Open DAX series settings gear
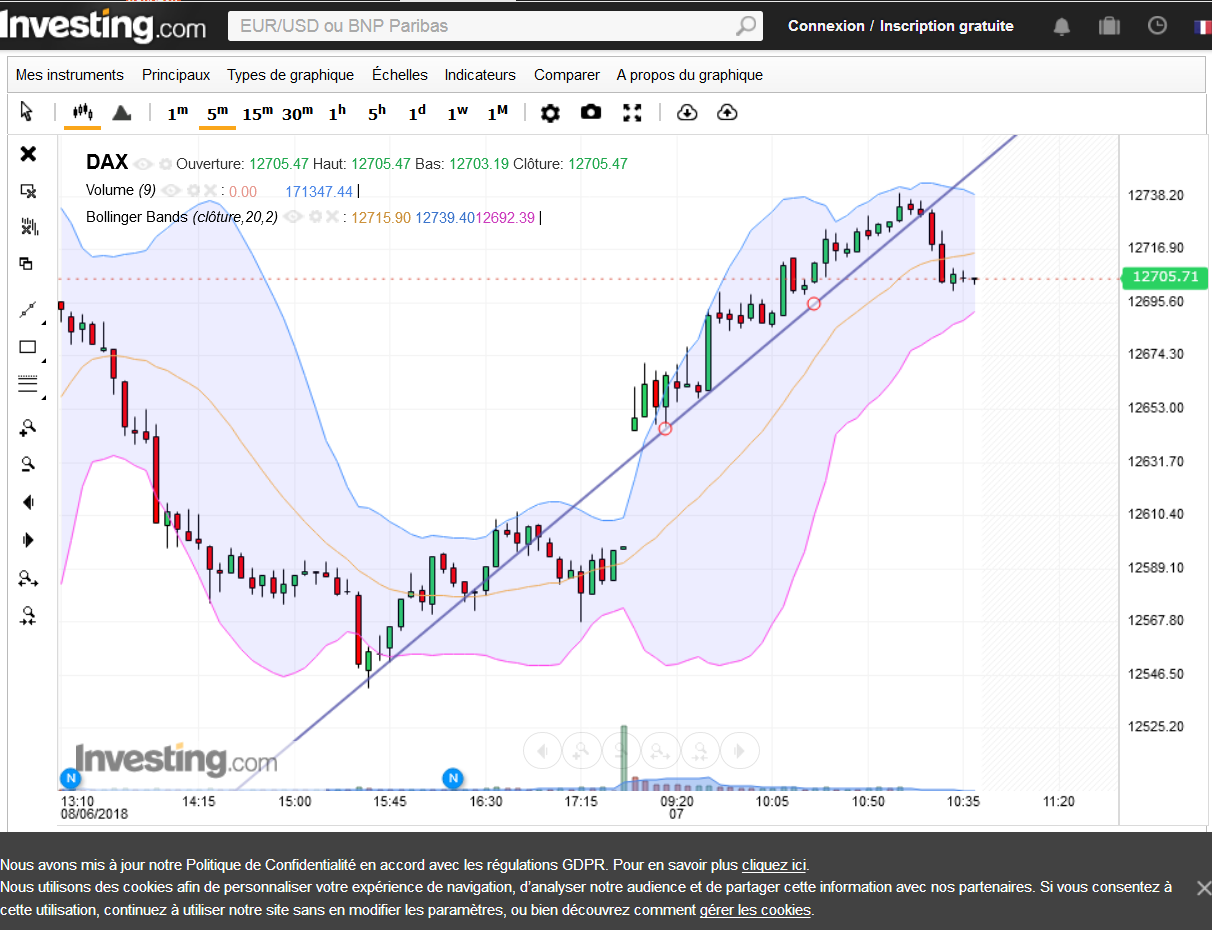The height and width of the screenshot is (930, 1212). pos(165,163)
